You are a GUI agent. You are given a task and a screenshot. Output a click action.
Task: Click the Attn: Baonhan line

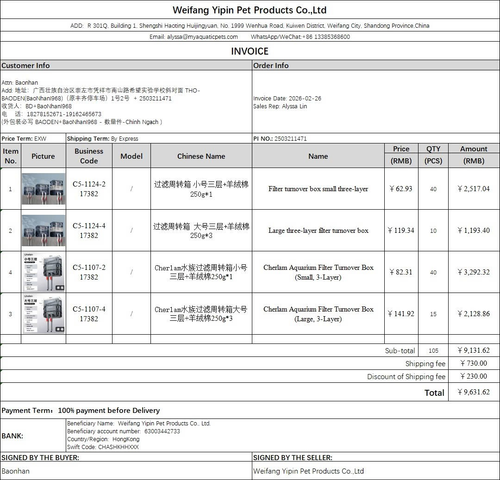pyautogui.click(x=20, y=82)
